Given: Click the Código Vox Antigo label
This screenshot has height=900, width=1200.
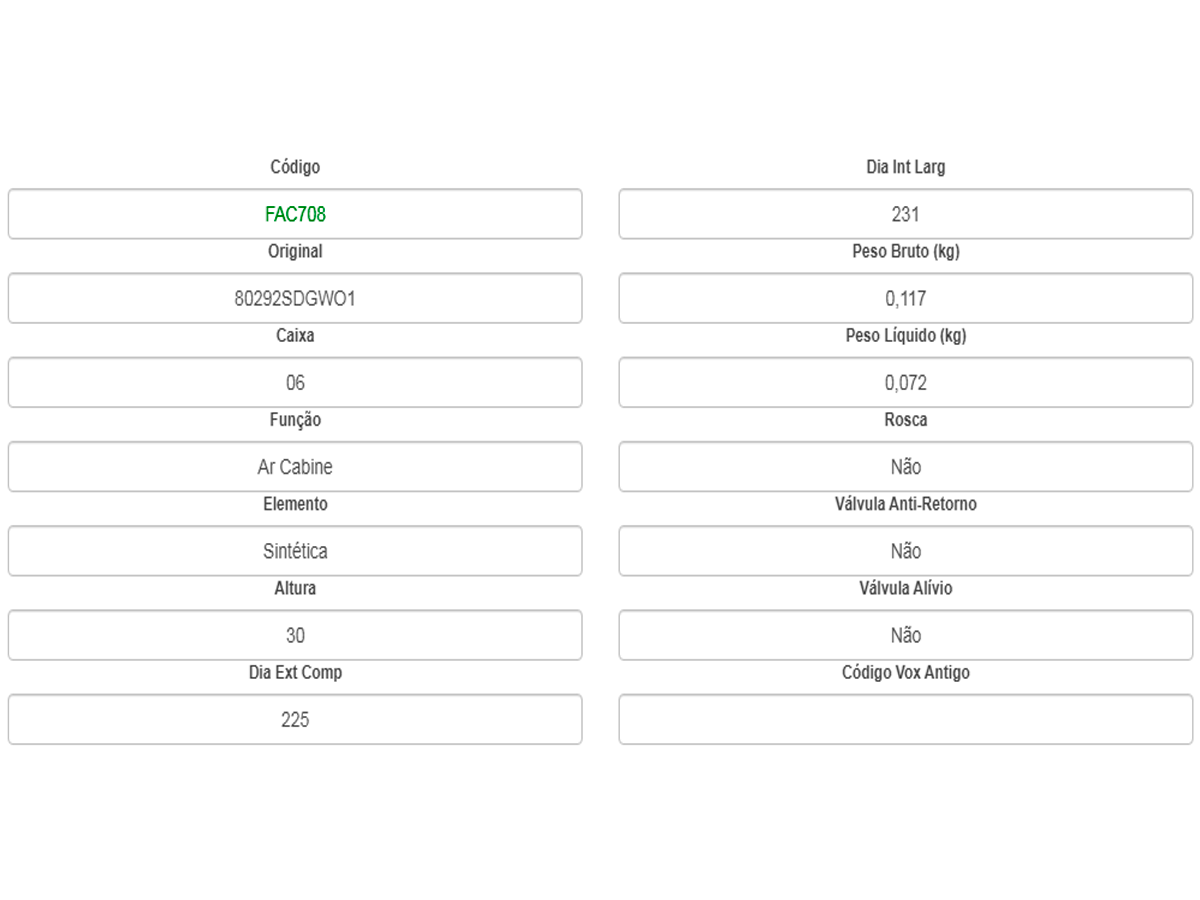Looking at the screenshot, I should click(905, 672).
